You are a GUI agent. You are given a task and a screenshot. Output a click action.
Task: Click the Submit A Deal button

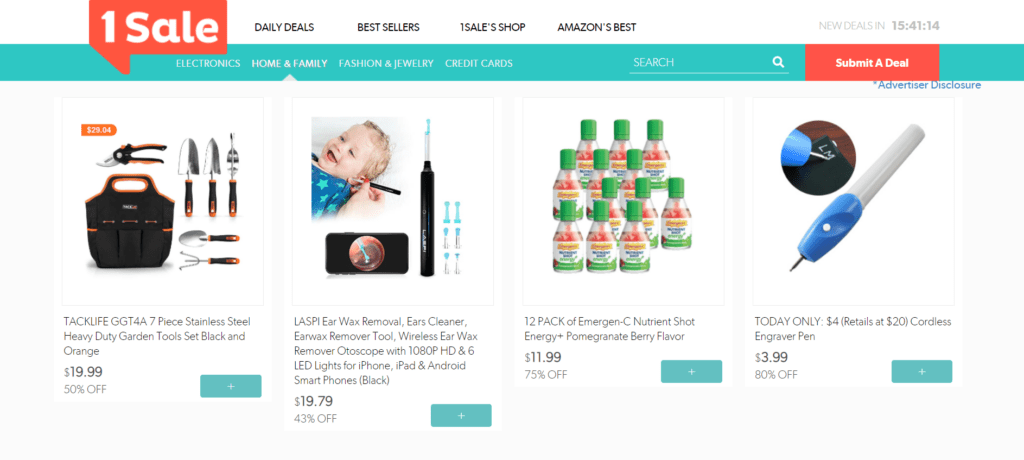(872, 63)
